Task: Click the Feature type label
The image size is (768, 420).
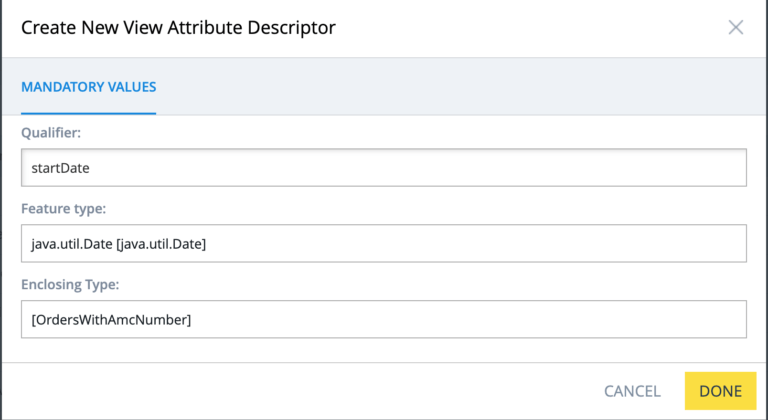Action: click(x=63, y=208)
